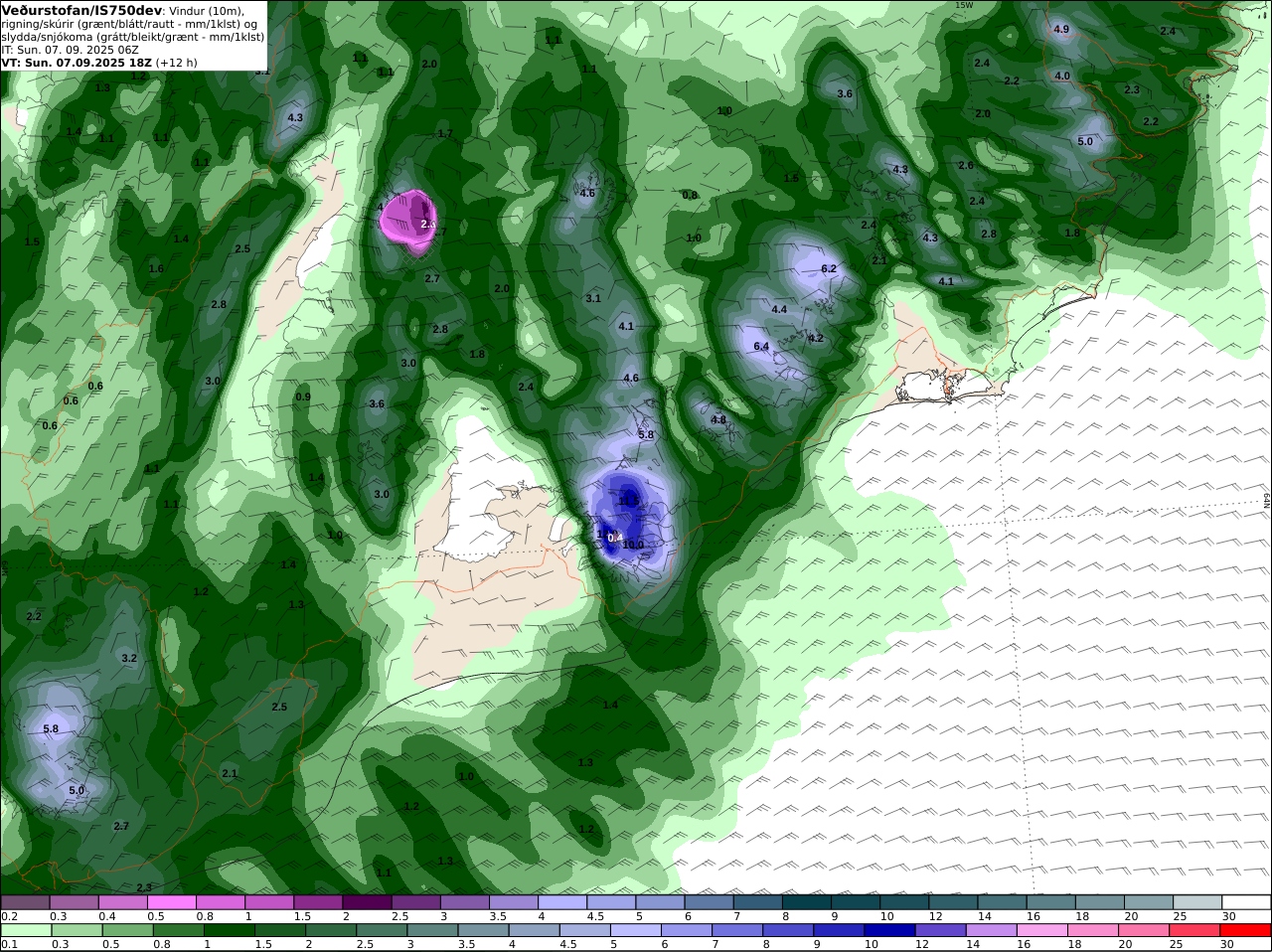Click the 4.8 precipitation value

[718, 420]
